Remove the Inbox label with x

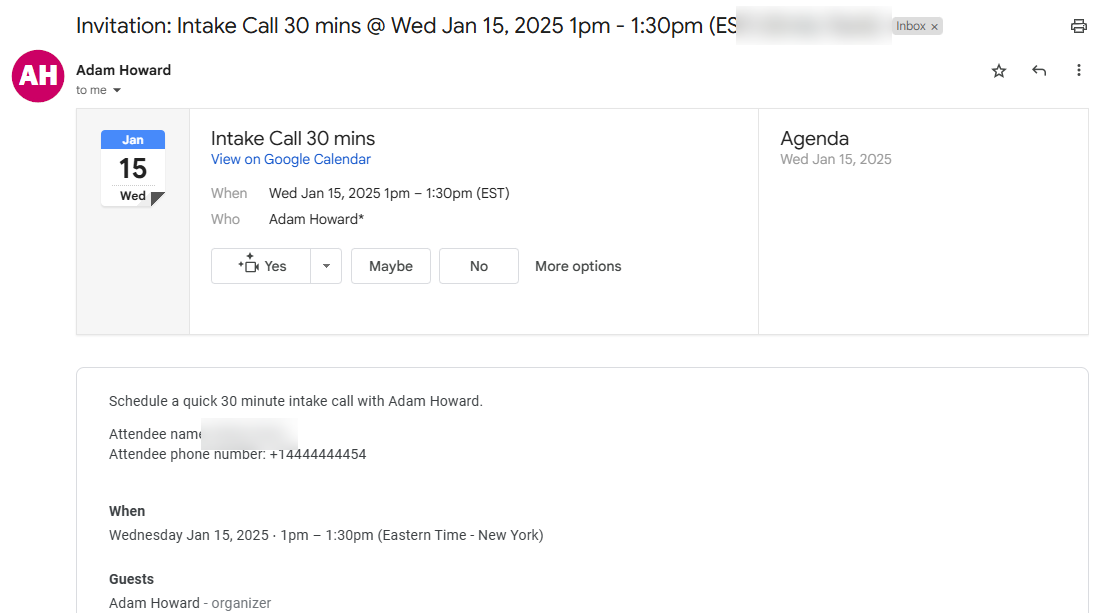[935, 27]
